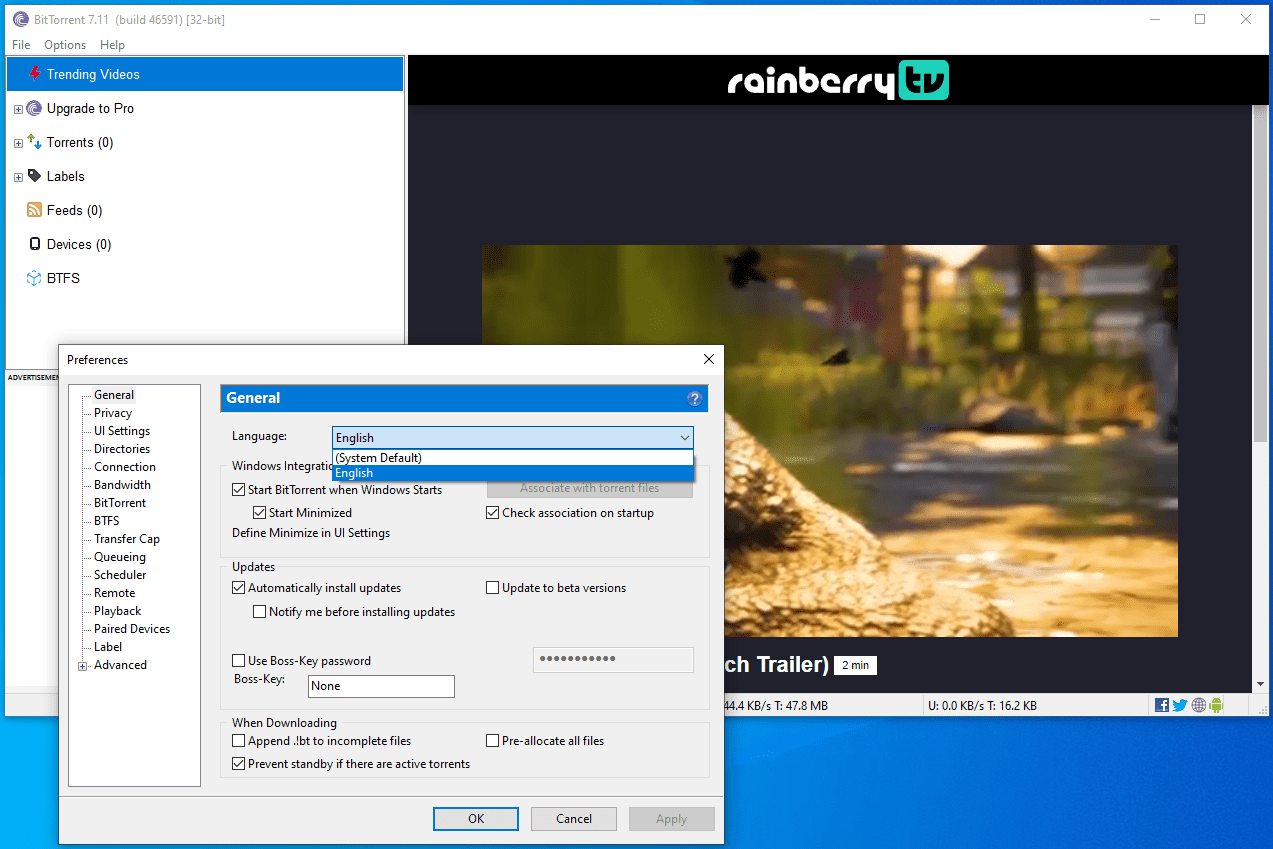Select Queueing preferences page
Image resolution: width=1273 pixels, height=849 pixels.
point(120,557)
